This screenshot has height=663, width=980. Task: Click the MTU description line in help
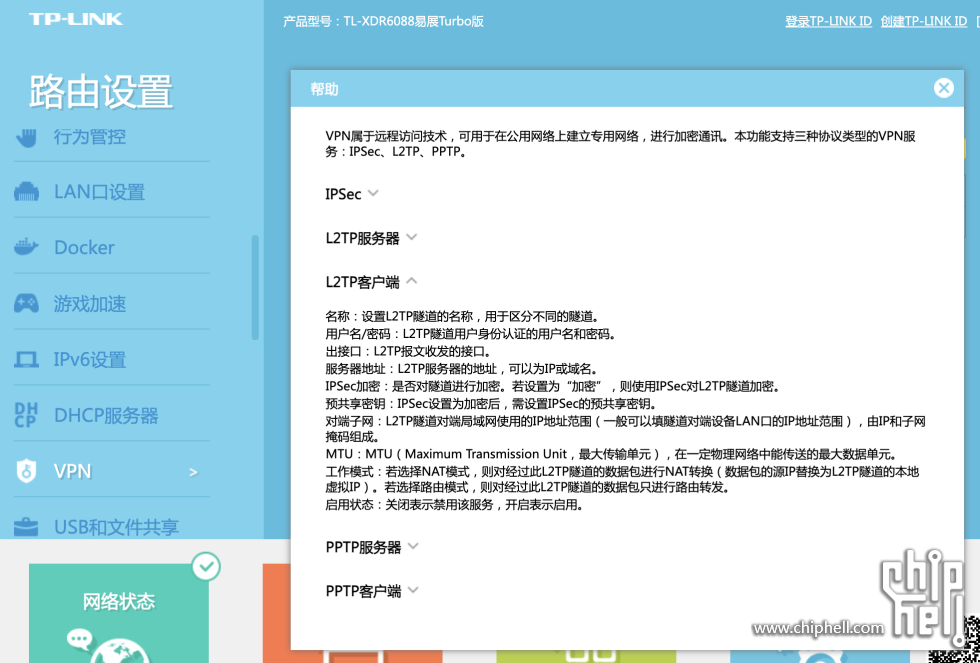[610, 454]
